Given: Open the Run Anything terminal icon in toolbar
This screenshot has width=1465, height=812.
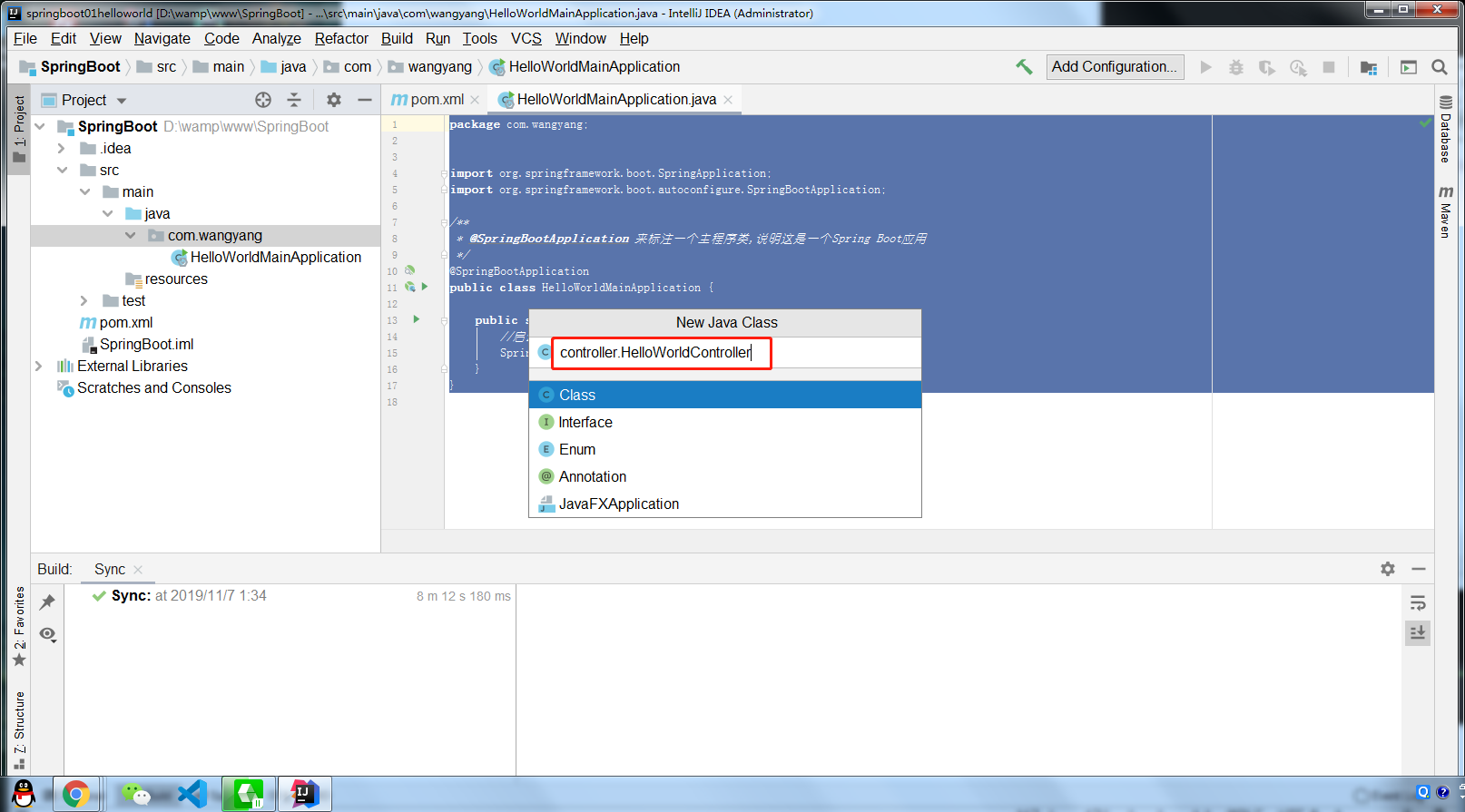Looking at the screenshot, I should [1409, 67].
